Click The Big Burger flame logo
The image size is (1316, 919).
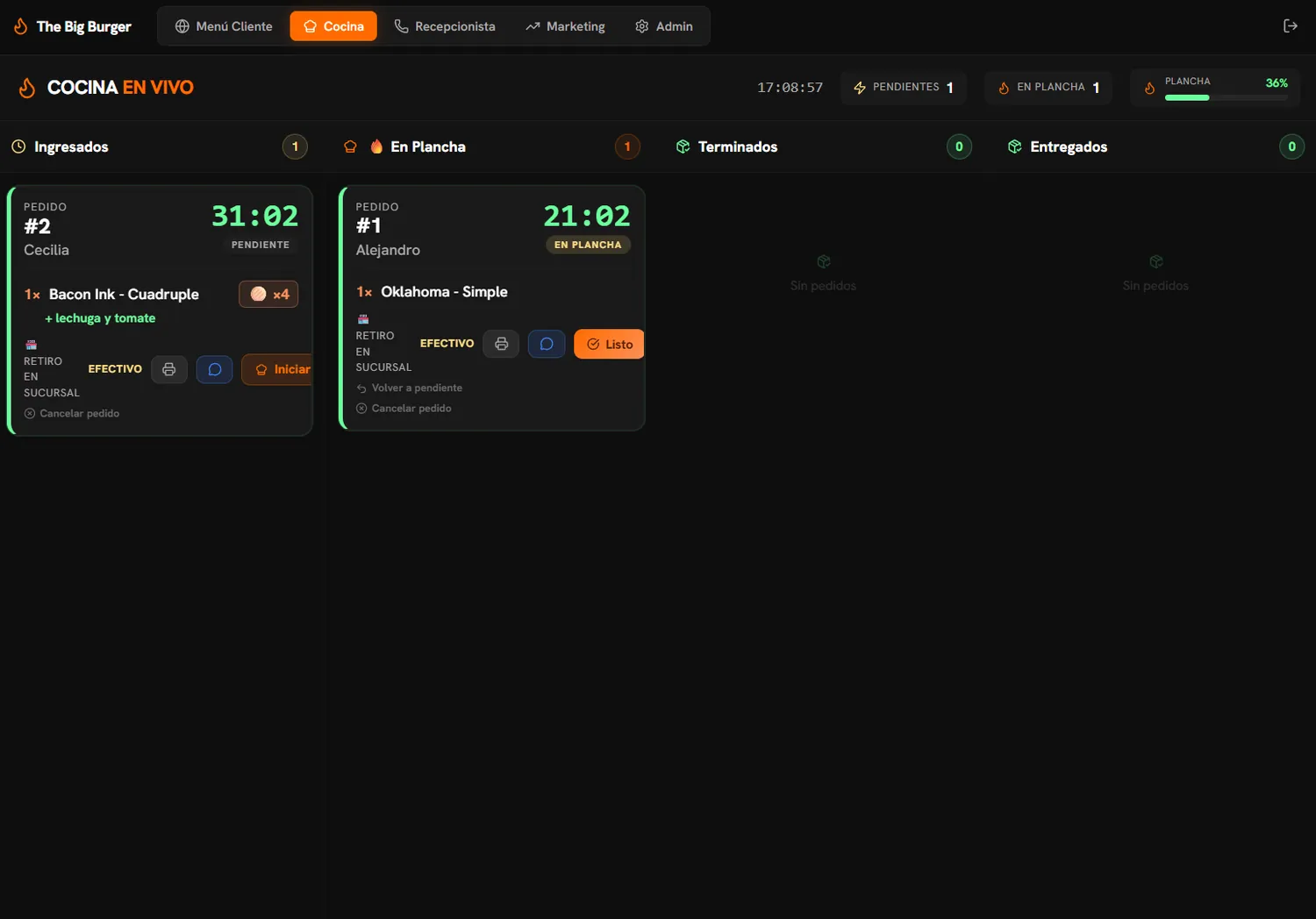click(21, 26)
